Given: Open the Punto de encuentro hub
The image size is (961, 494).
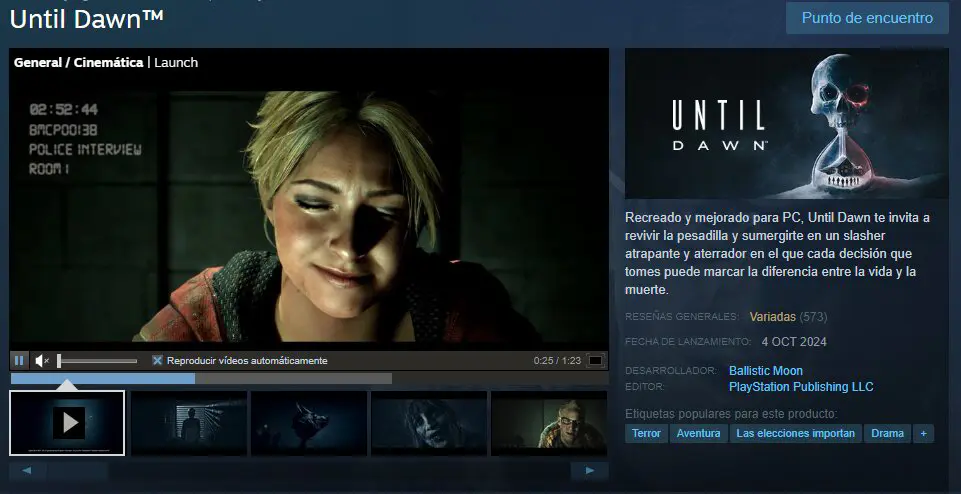Looking at the screenshot, I should tap(867, 18).
